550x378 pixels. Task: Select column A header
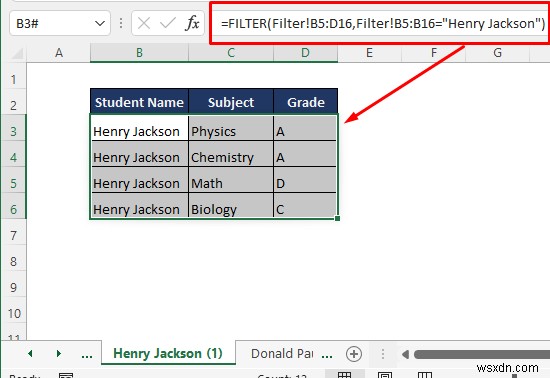click(x=59, y=53)
